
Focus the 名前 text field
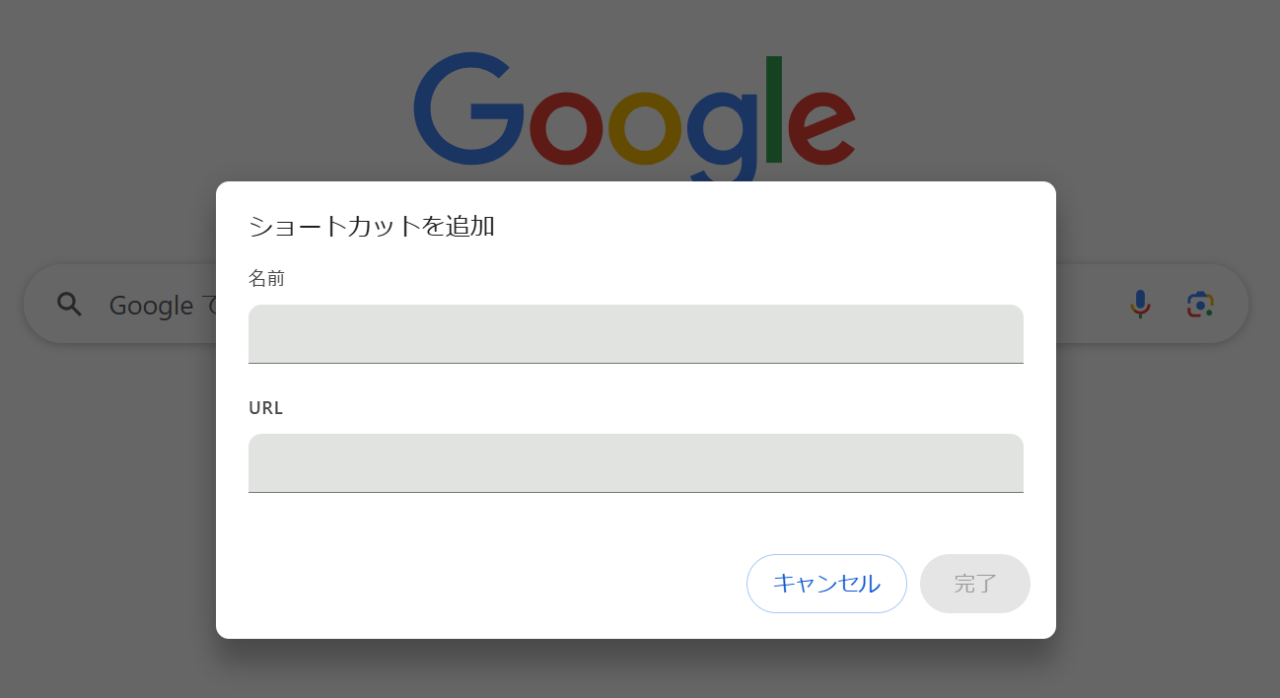[x=636, y=334]
